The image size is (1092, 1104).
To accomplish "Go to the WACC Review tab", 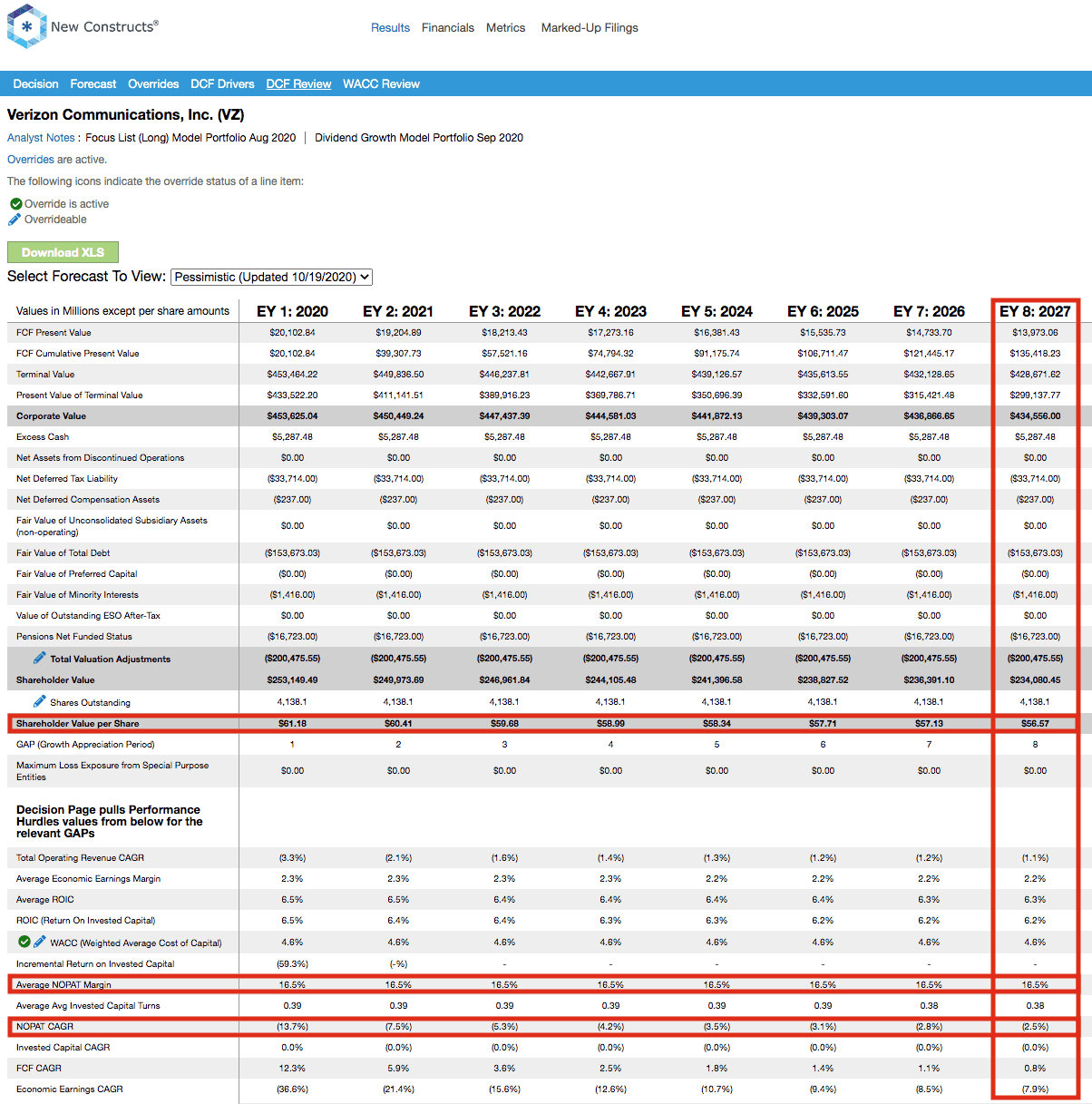I will tap(381, 83).
